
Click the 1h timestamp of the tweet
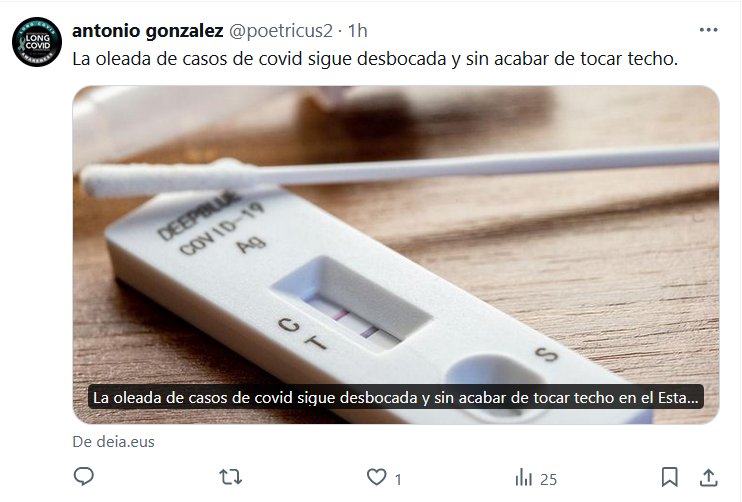pyautogui.click(x=358, y=31)
